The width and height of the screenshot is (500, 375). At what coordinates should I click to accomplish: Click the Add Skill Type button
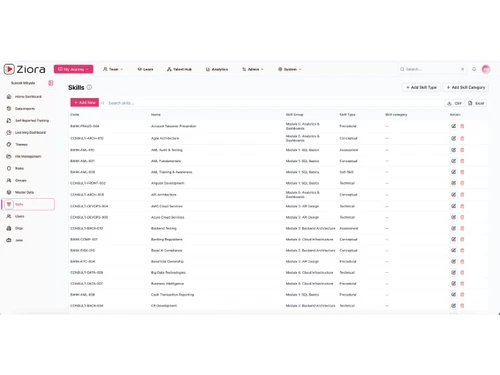pyautogui.click(x=421, y=87)
